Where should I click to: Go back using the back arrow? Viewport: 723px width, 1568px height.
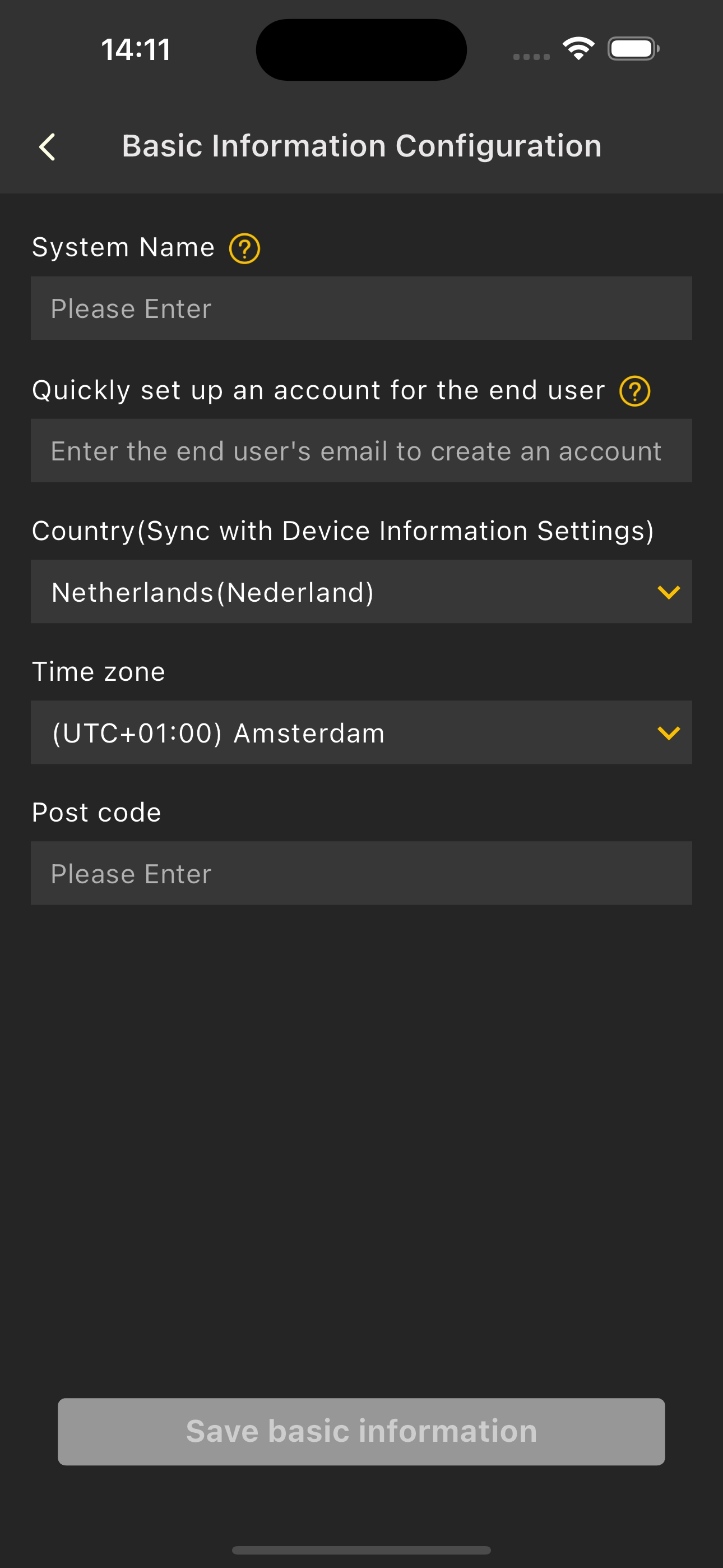tap(48, 147)
